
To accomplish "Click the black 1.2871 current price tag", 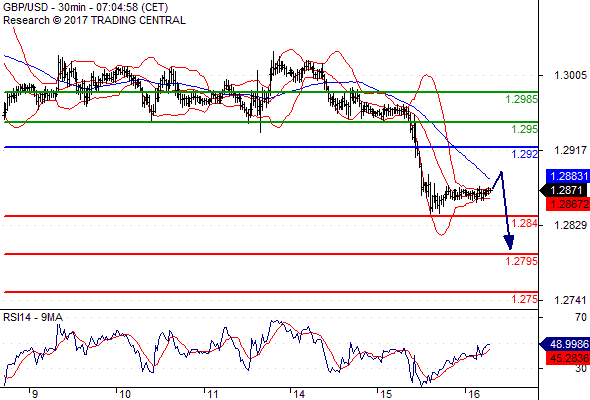I will pos(564,190).
